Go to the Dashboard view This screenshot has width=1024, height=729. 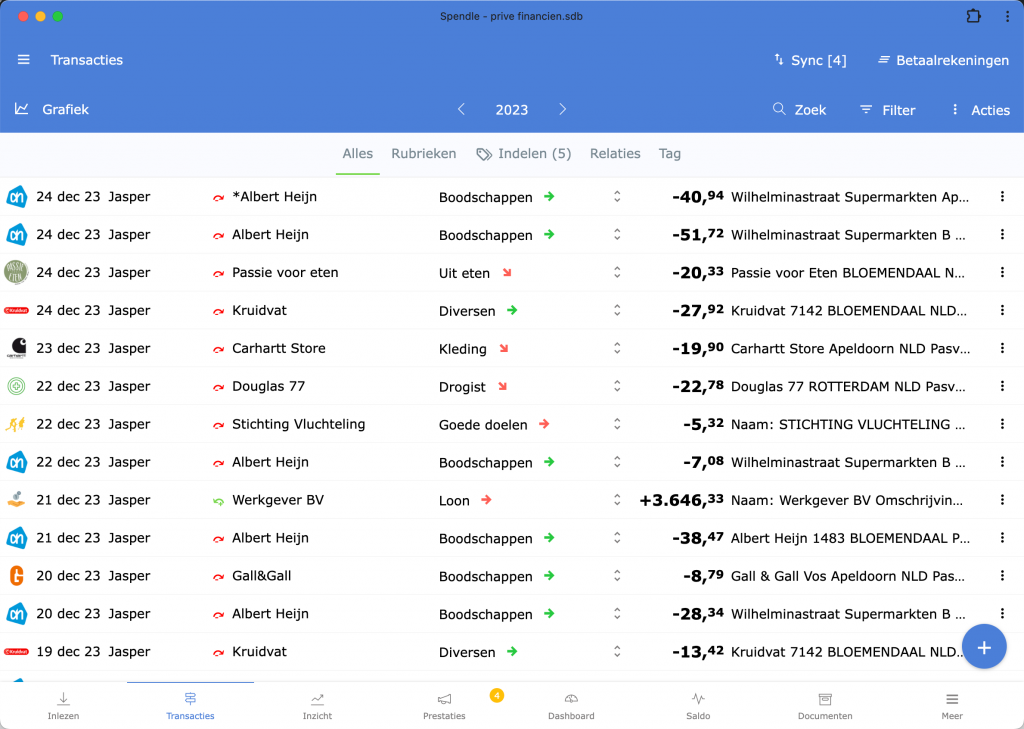click(x=571, y=705)
